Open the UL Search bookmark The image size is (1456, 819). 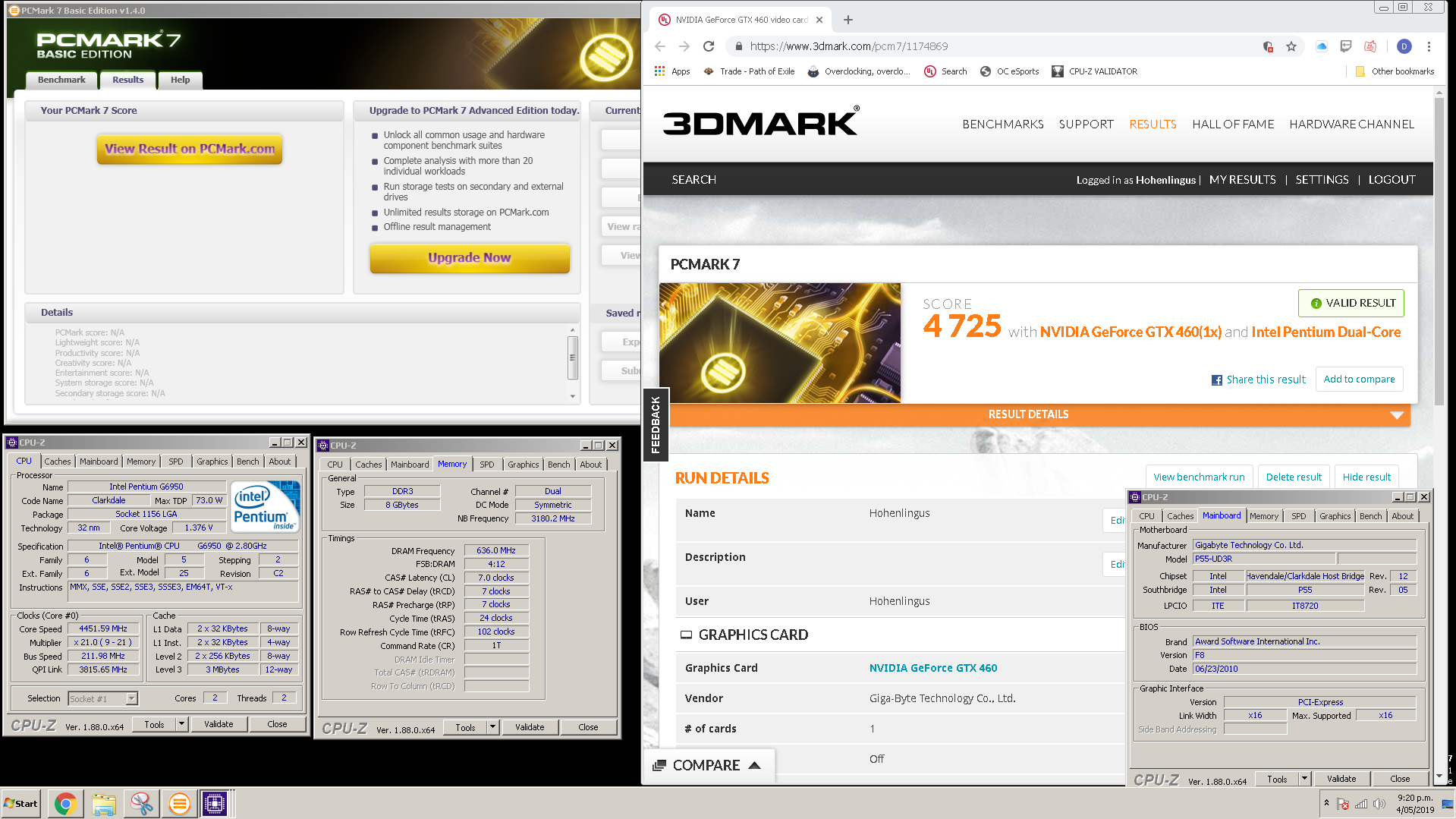point(945,71)
